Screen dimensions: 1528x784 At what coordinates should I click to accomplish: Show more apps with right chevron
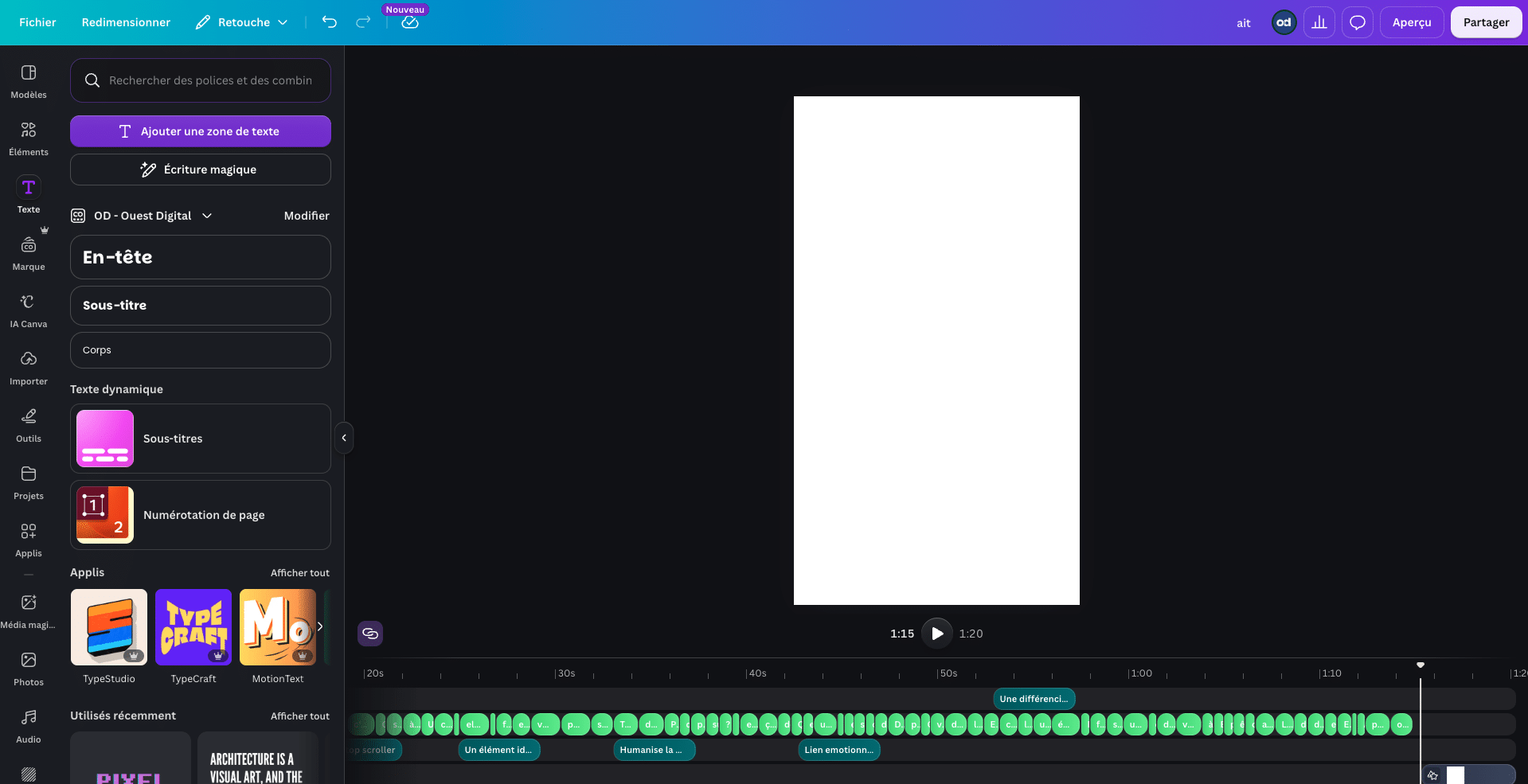click(320, 626)
